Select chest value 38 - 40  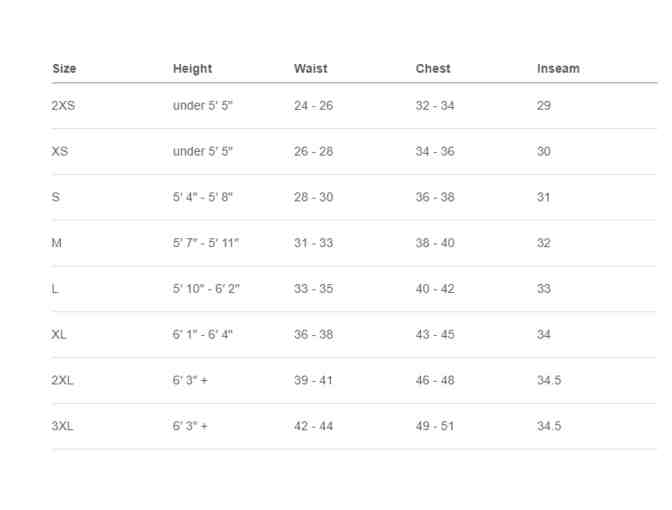click(x=435, y=243)
